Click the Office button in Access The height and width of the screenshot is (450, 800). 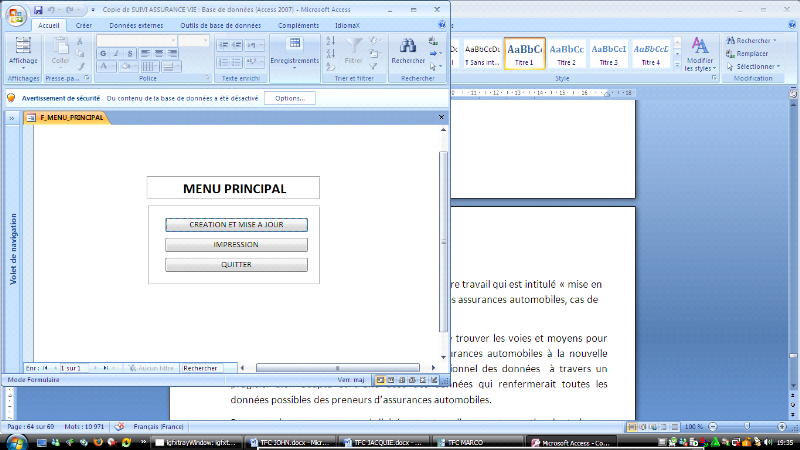(x=16, y=16)
